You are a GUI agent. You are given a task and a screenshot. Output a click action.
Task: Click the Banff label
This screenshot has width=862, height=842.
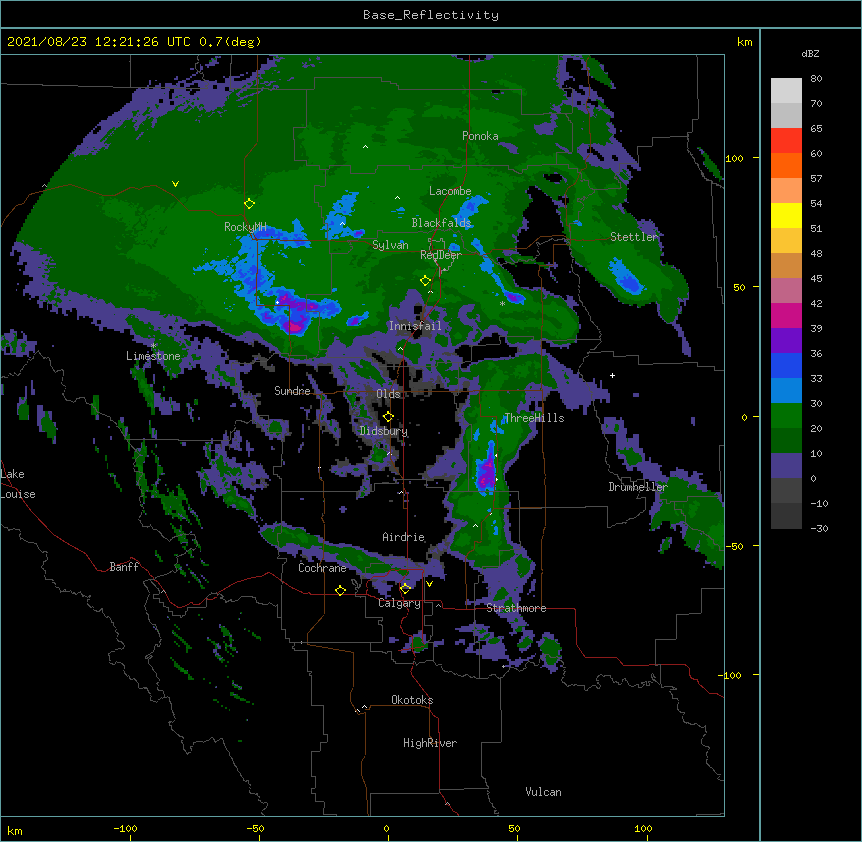pos(124,567)
